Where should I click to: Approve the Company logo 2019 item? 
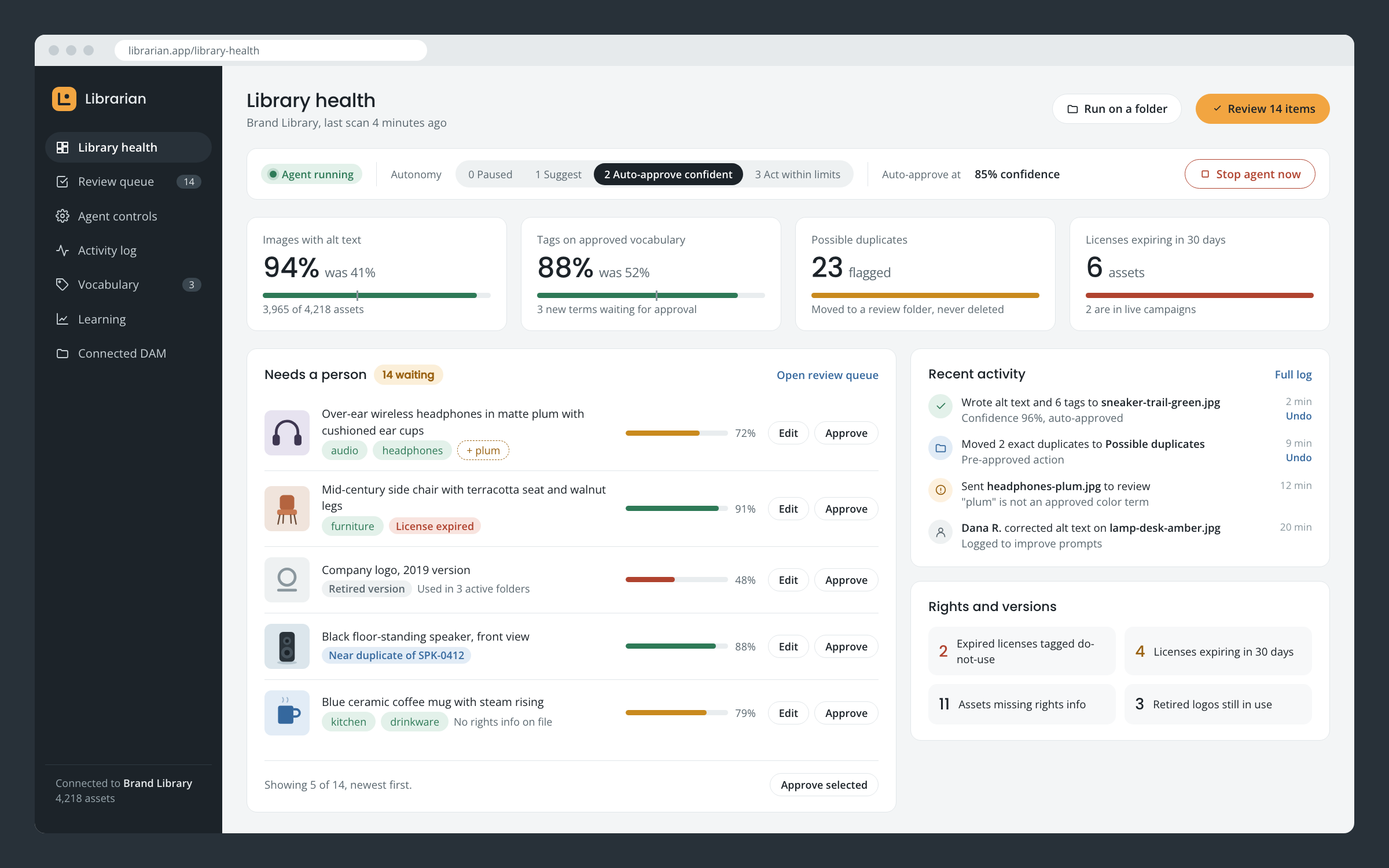coord(846,580)
